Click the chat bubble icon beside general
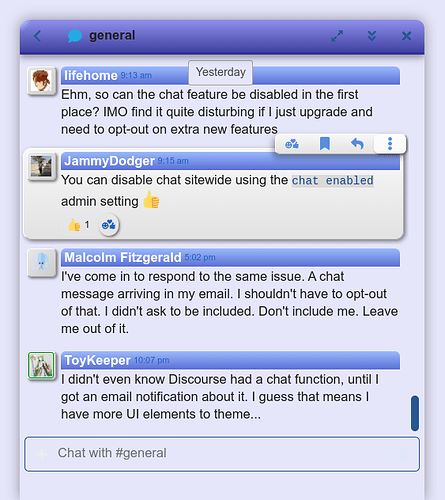445x500 pixels. pyautogui.click(x=75, y=36)
